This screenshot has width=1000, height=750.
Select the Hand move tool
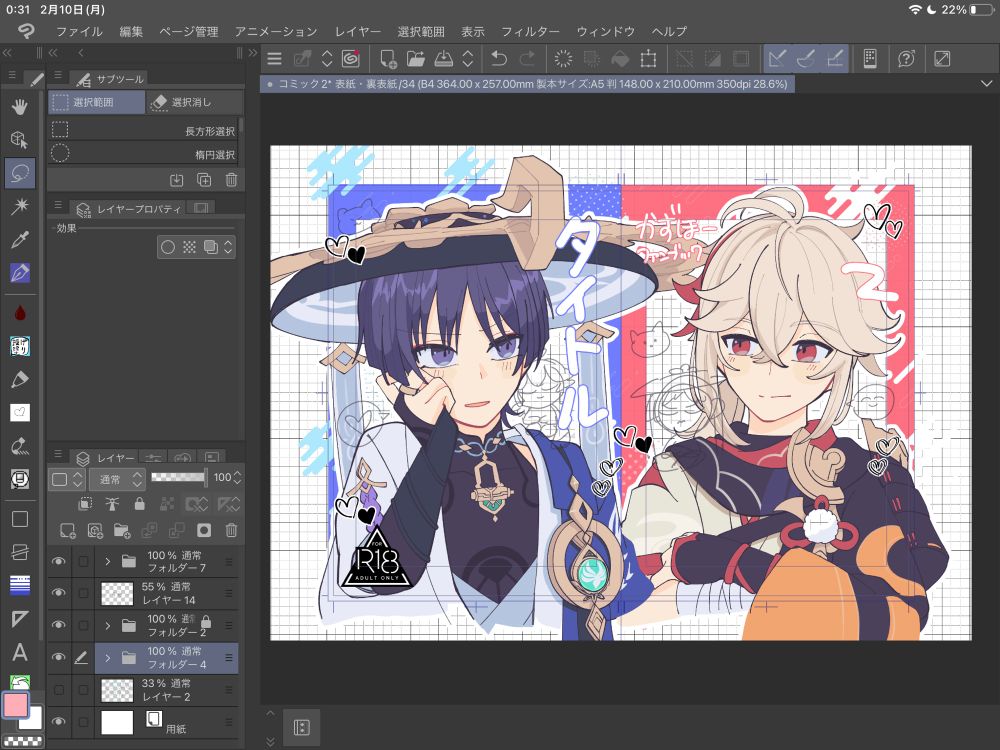[x=20, y=107]
